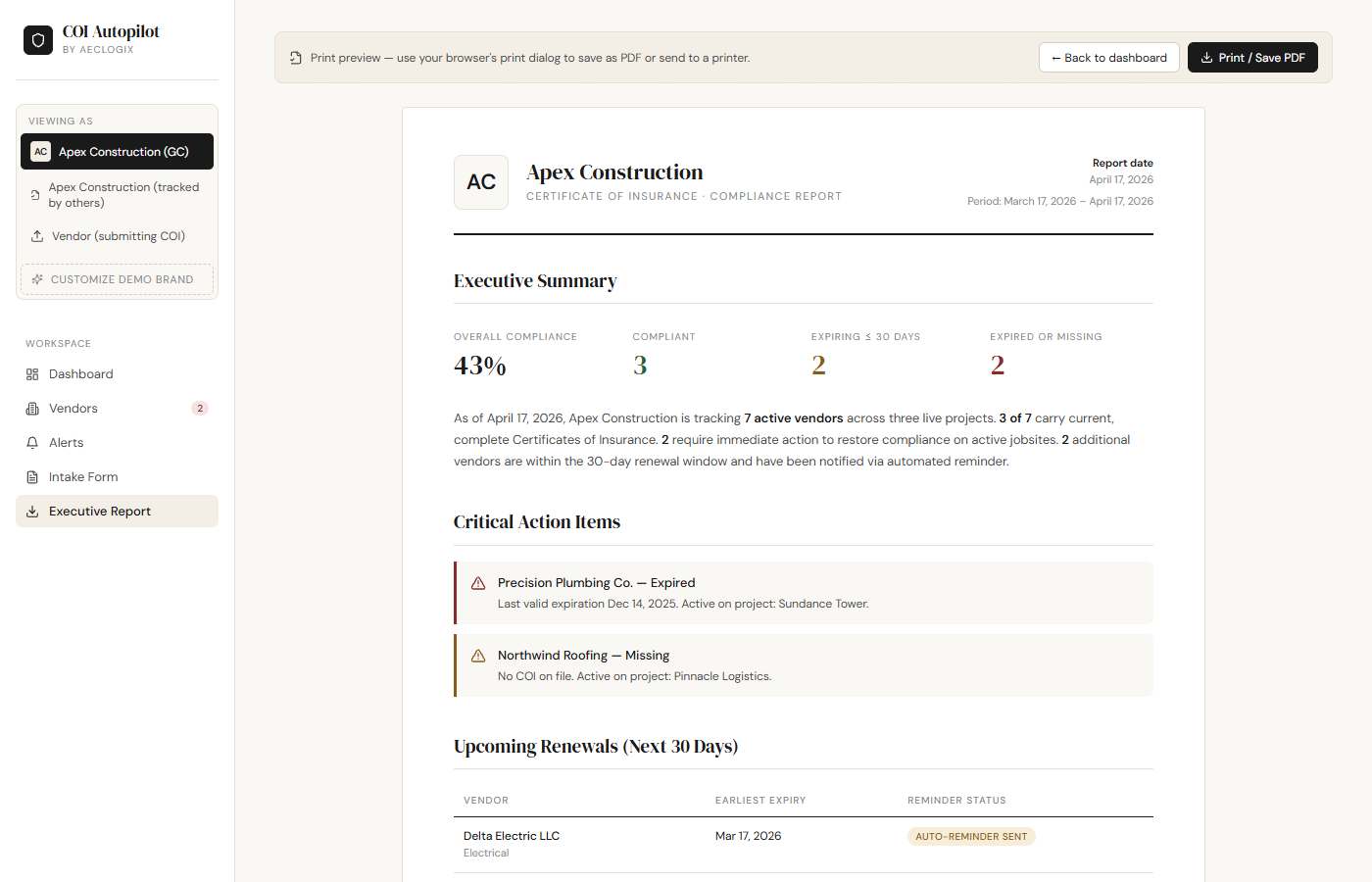Click the AC avatar in the sidebar
This screenshot has width=1372, height=882.
tap(40, 151)
